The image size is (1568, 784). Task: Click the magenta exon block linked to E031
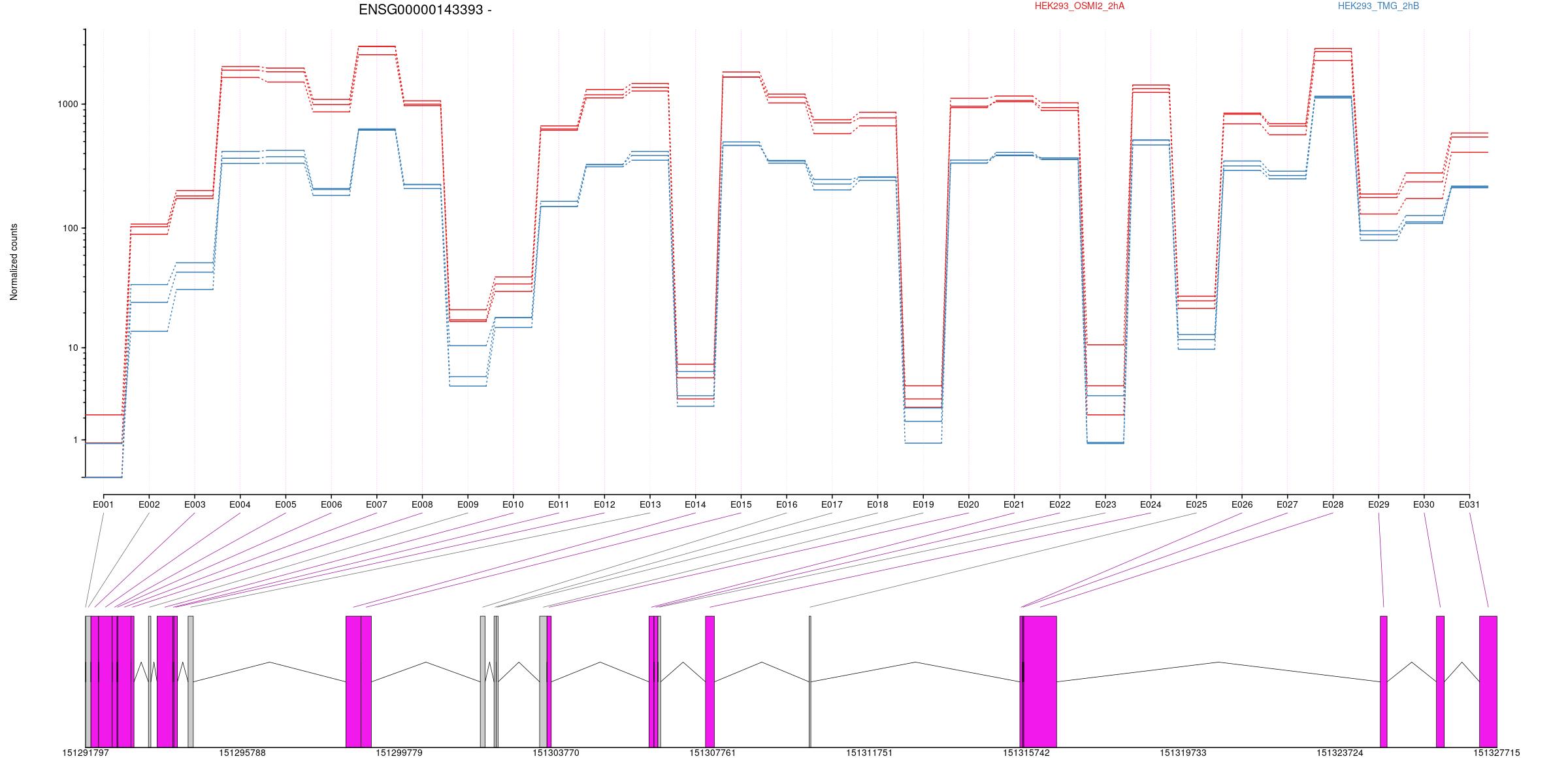1488,681
